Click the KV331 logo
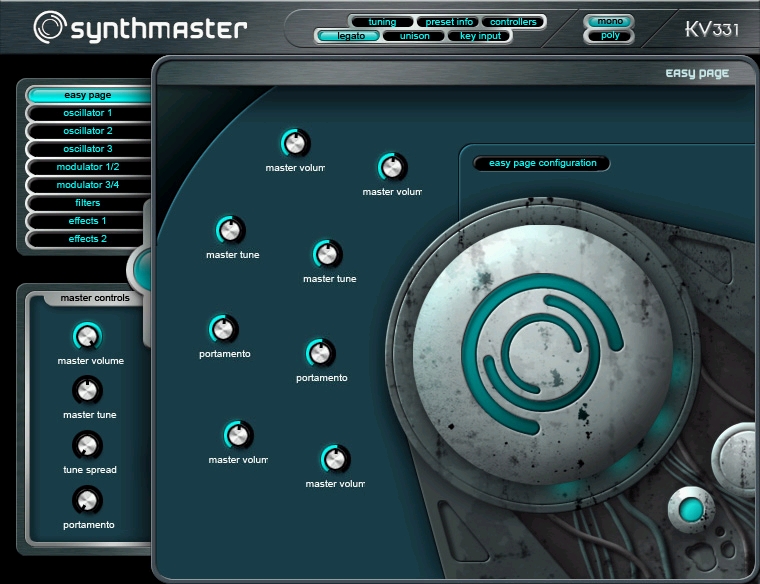Viewport: 760px width, 584px height. tap(712, 29)
